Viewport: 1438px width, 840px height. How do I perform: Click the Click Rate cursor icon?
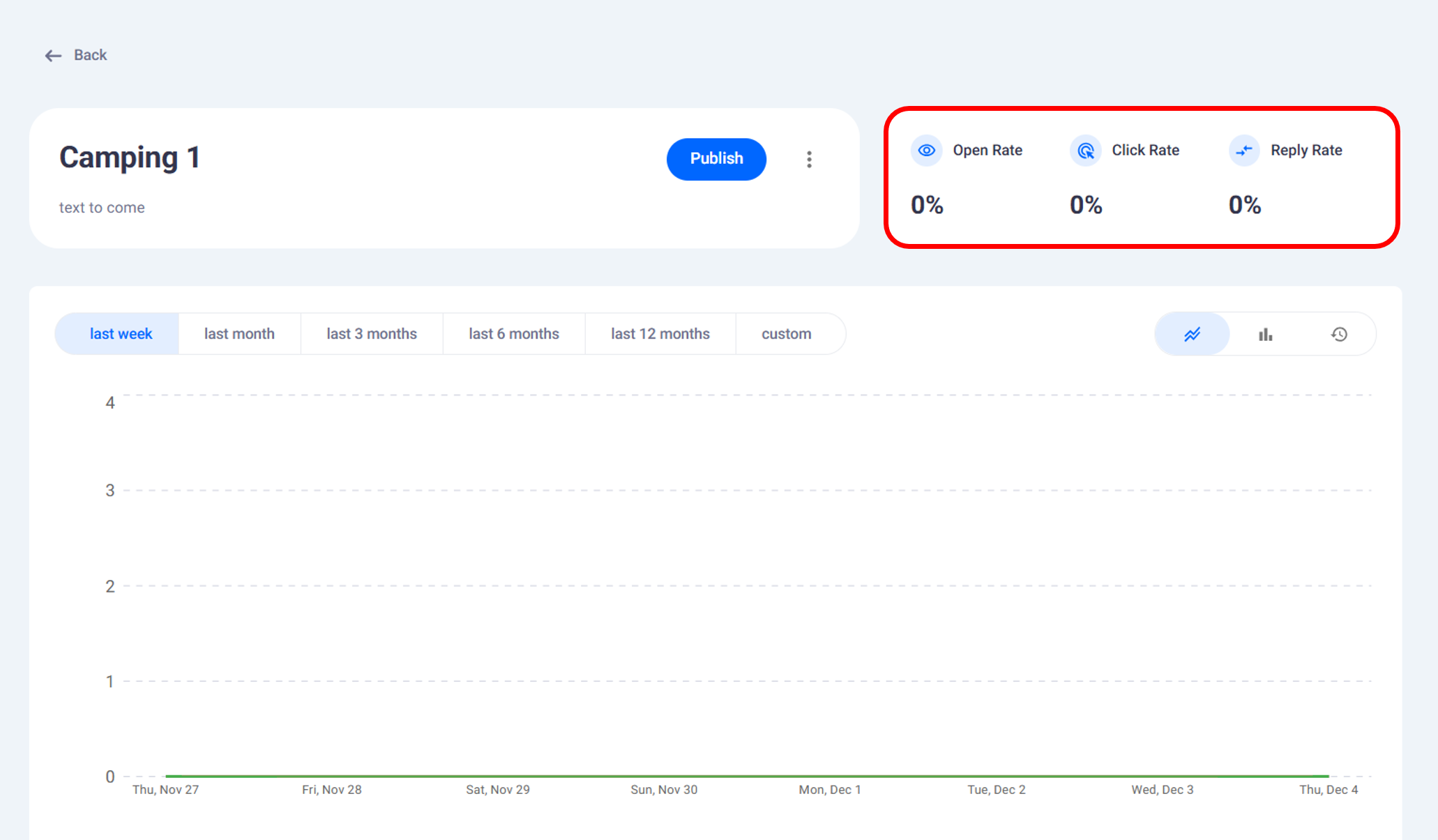(x=1085, y=151)
